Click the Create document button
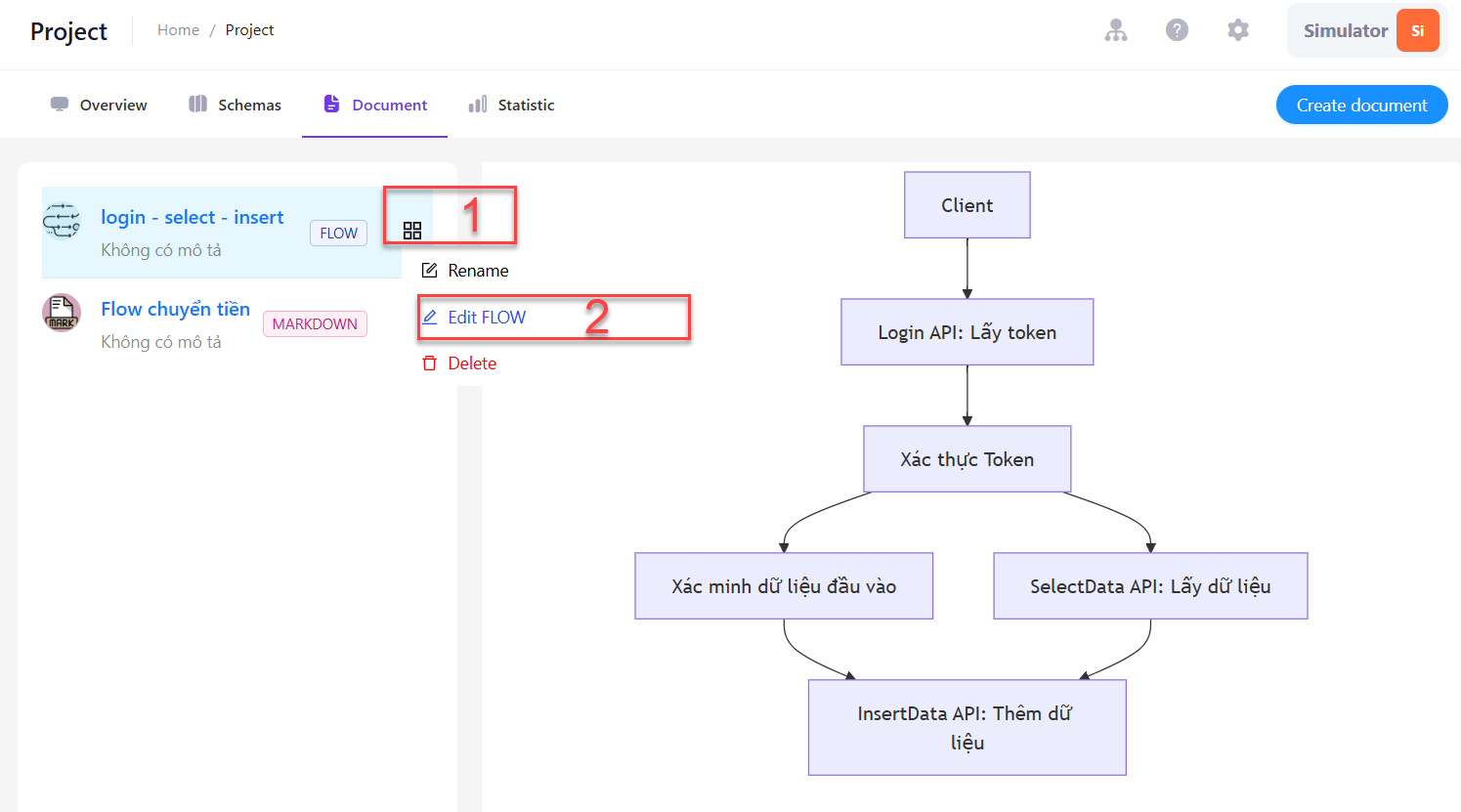This screenshot has width=1461, height=812. coord(1362,106)
